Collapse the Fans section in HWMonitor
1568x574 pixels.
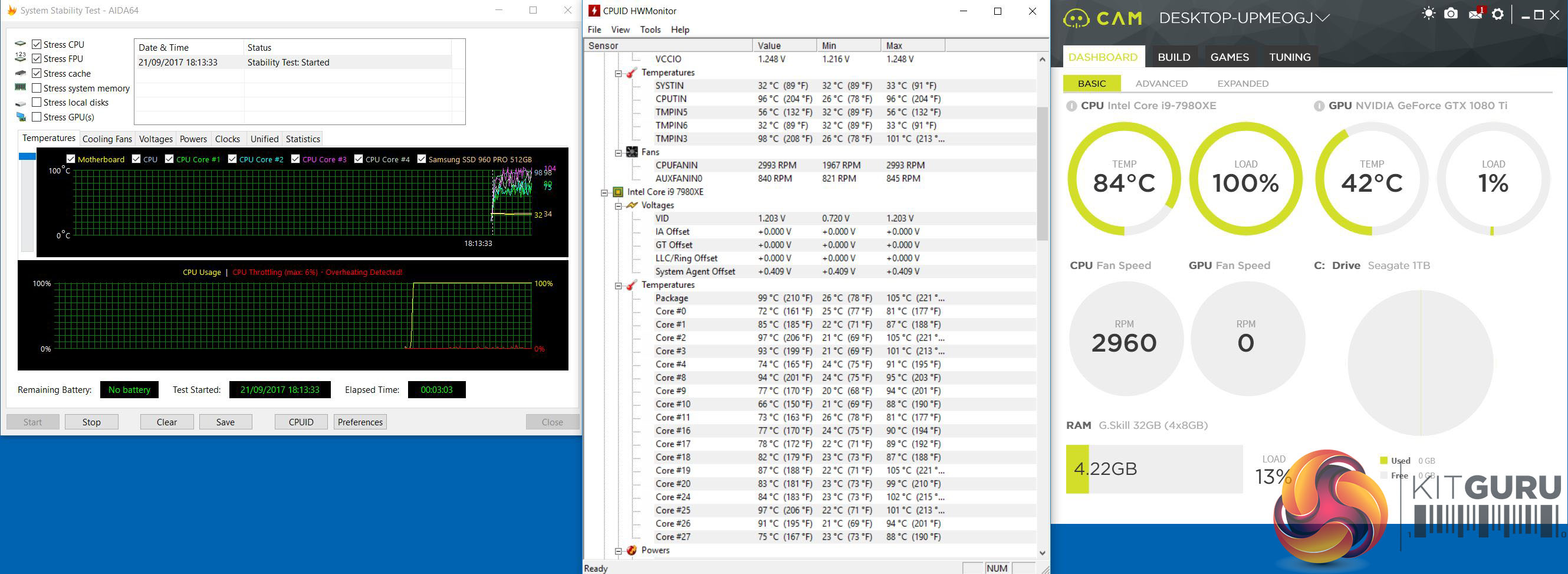(x=619, y=153)
